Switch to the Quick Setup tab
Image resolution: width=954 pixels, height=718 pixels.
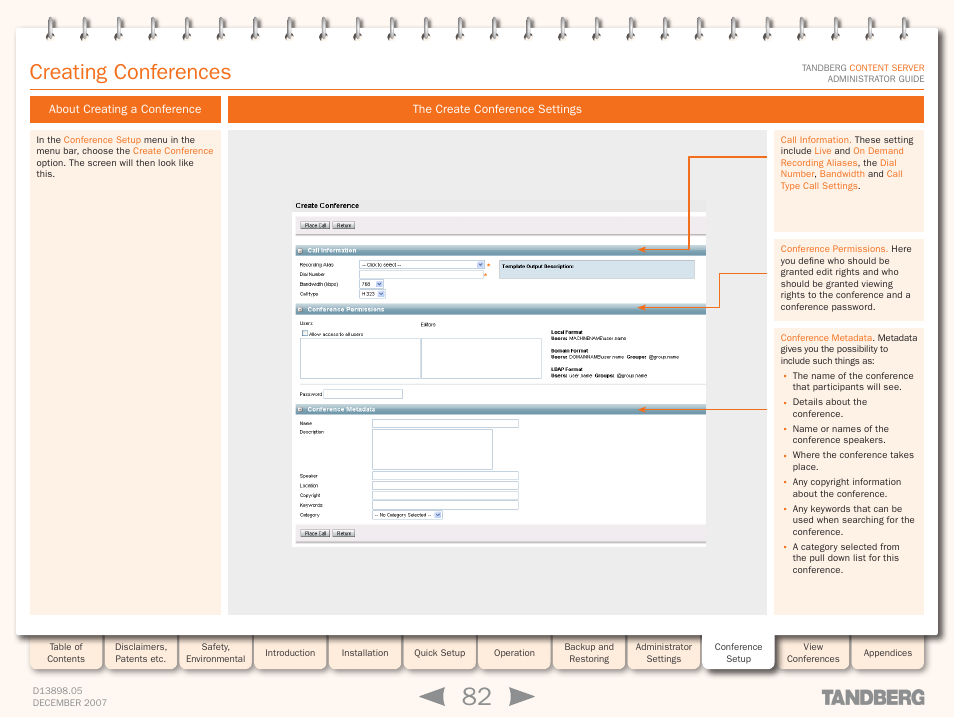[439, 653]
